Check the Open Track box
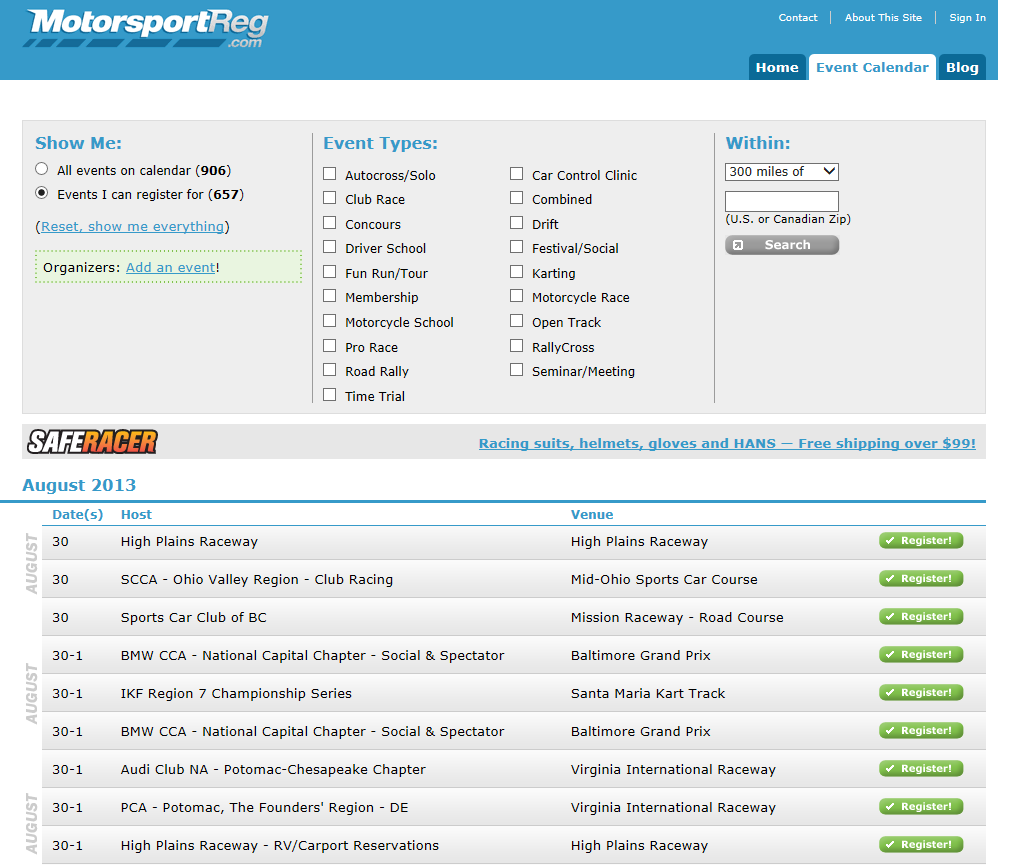The width and height of the screenshot is (1010, 865). tap(517, 321)
